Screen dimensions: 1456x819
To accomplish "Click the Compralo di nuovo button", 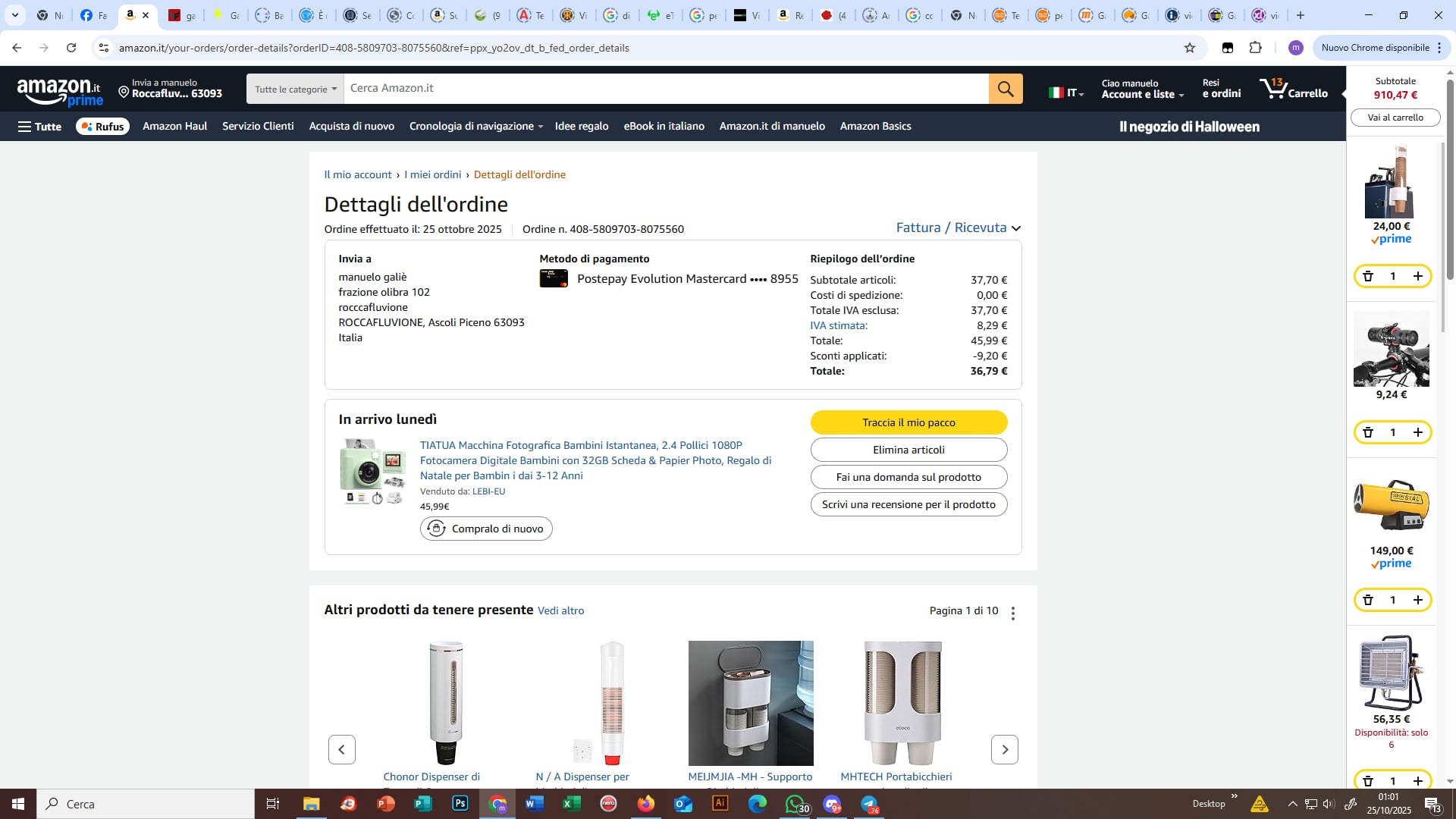I will pyautogui.click(x=486, y=529).
